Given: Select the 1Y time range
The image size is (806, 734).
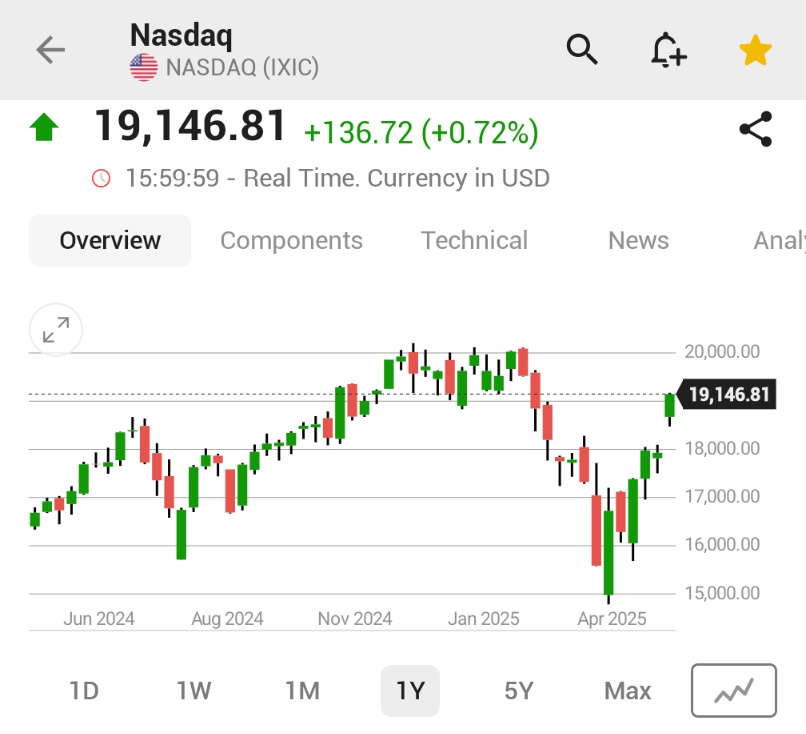Looking at the screenshot, I should (410, 691).
